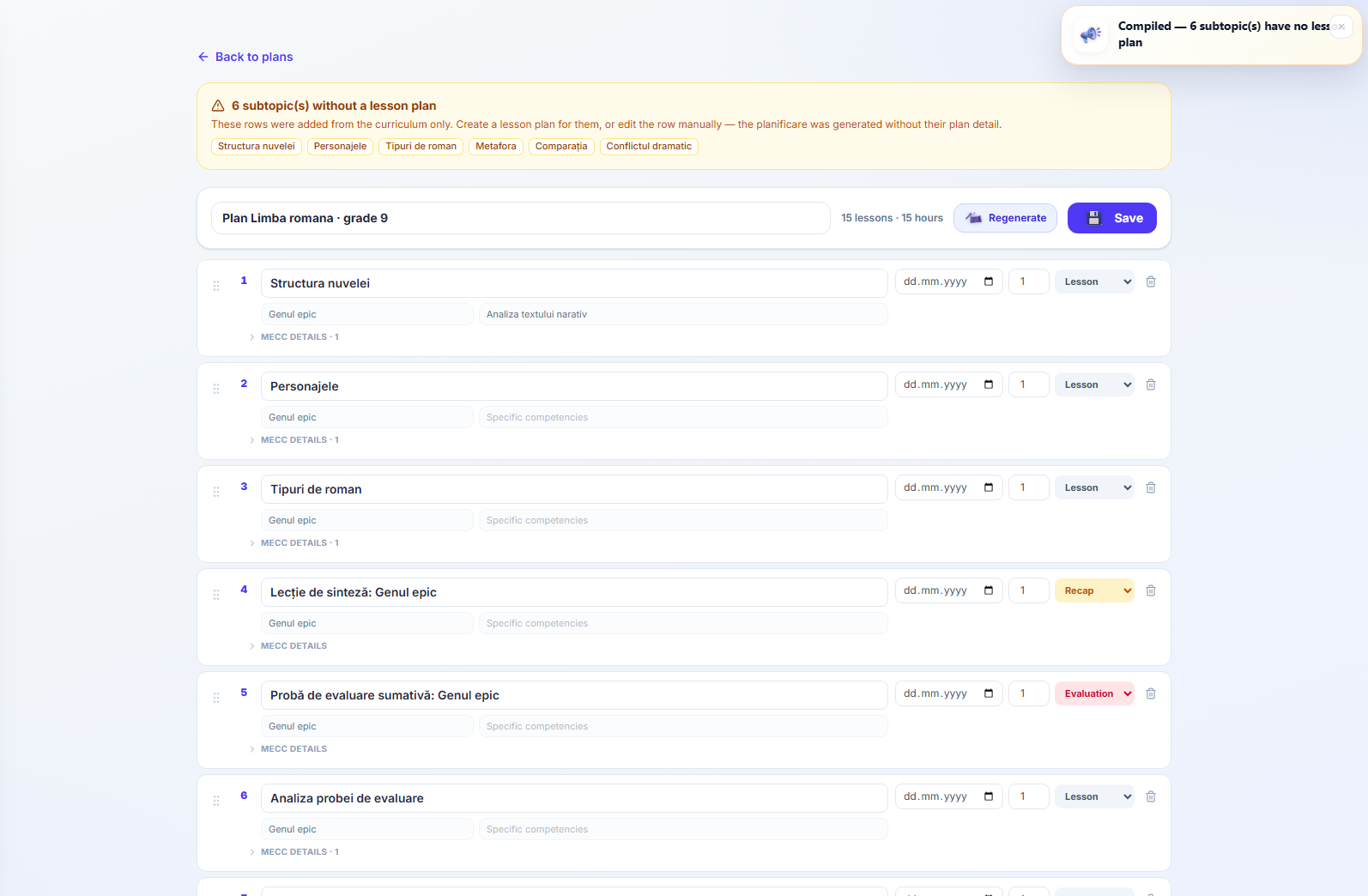Save the plan
Image resolution: width=1368 pixels, height=896 pixels.
tap(1112, 218)
